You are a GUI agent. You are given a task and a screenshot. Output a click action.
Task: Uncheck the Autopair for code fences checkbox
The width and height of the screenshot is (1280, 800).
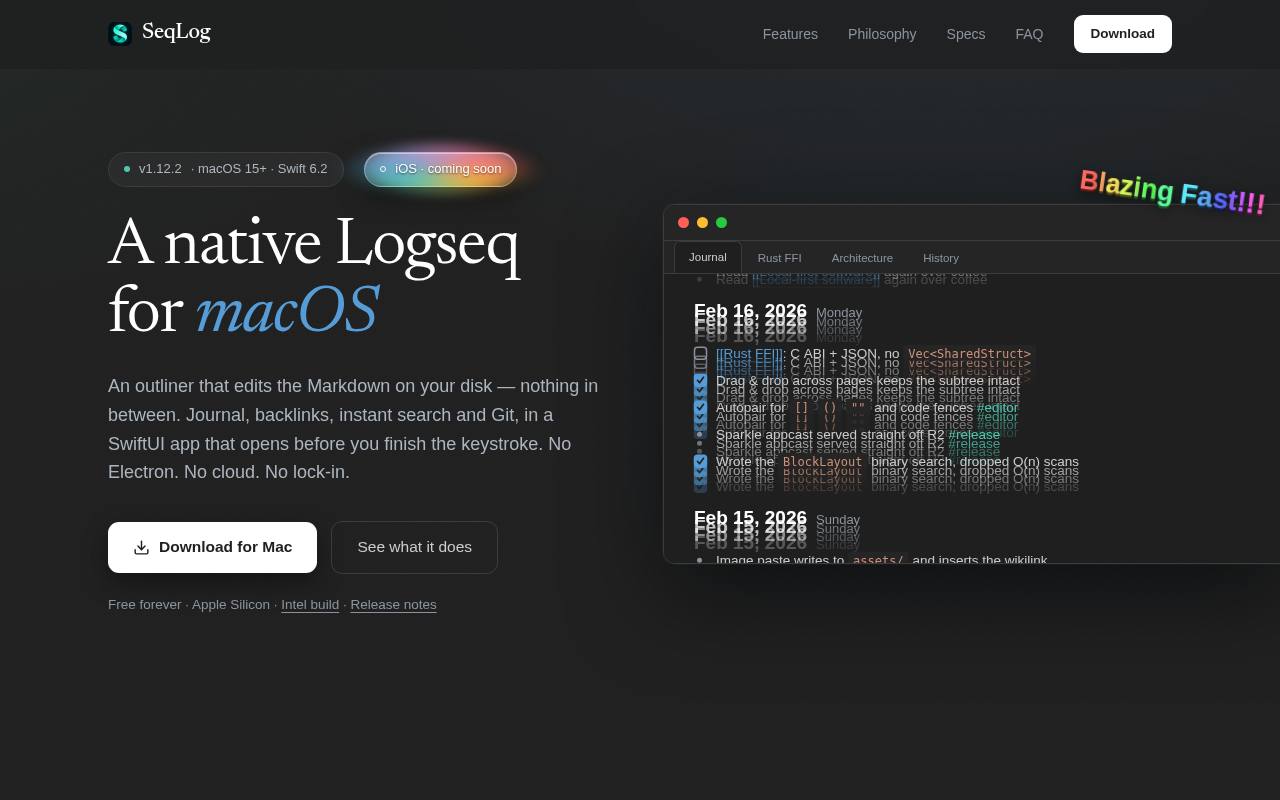tap(700, 408)
